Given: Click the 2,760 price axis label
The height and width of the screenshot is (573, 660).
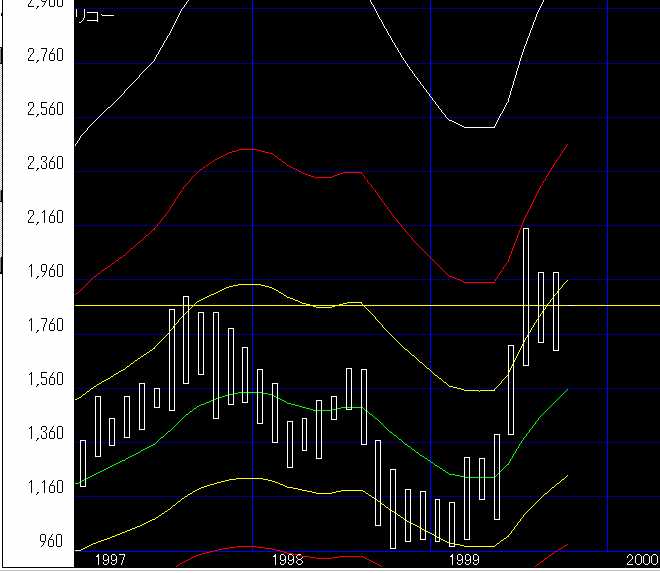Looking at the screenshot, I should coord(44,54).
